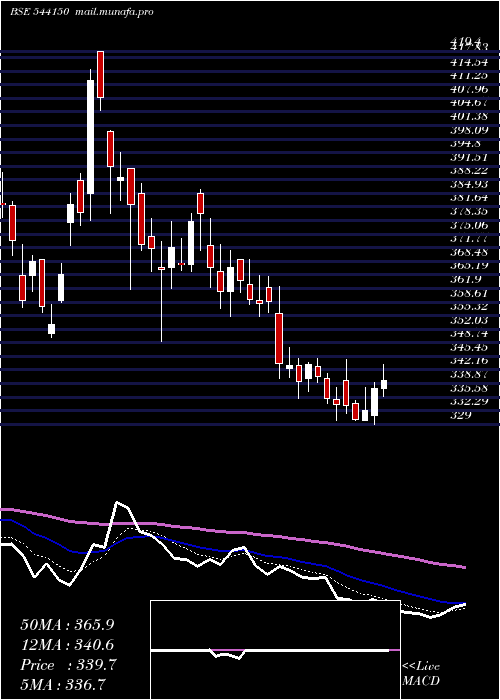The width and height of the screenshot is (500, 700).
Task: Click the '50MA : 365.9' legend value
Action: tap(67, 625)
